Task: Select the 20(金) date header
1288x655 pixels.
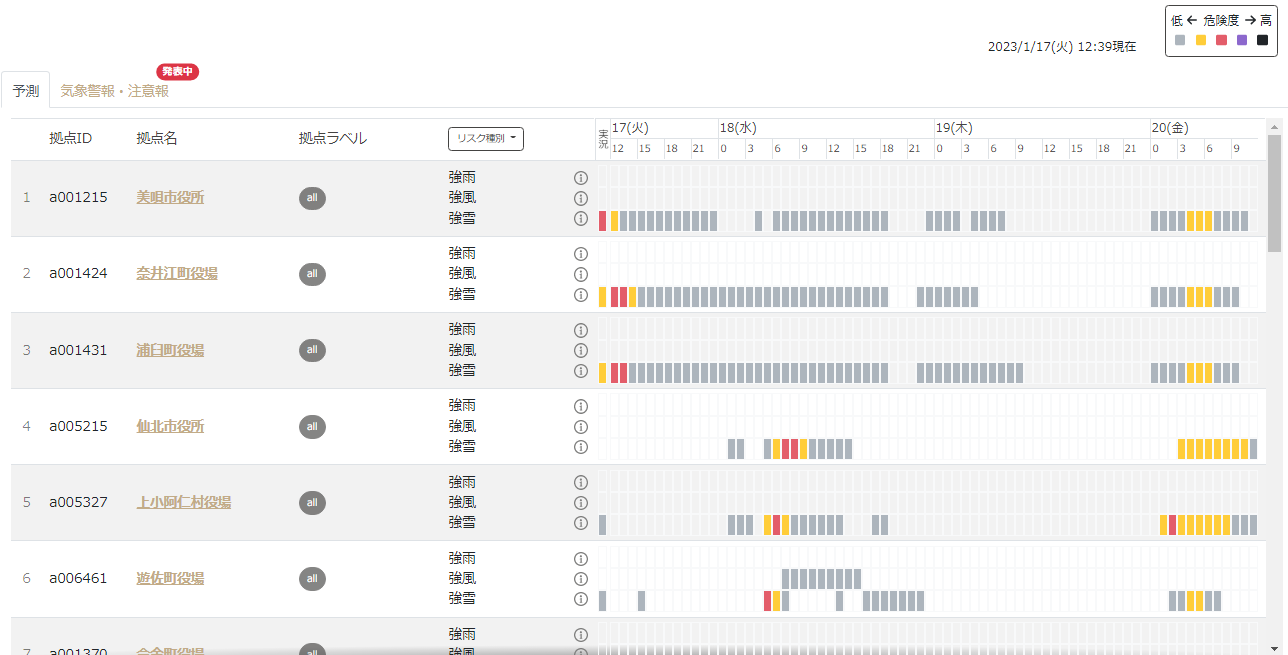Action: pos(1170,128)
